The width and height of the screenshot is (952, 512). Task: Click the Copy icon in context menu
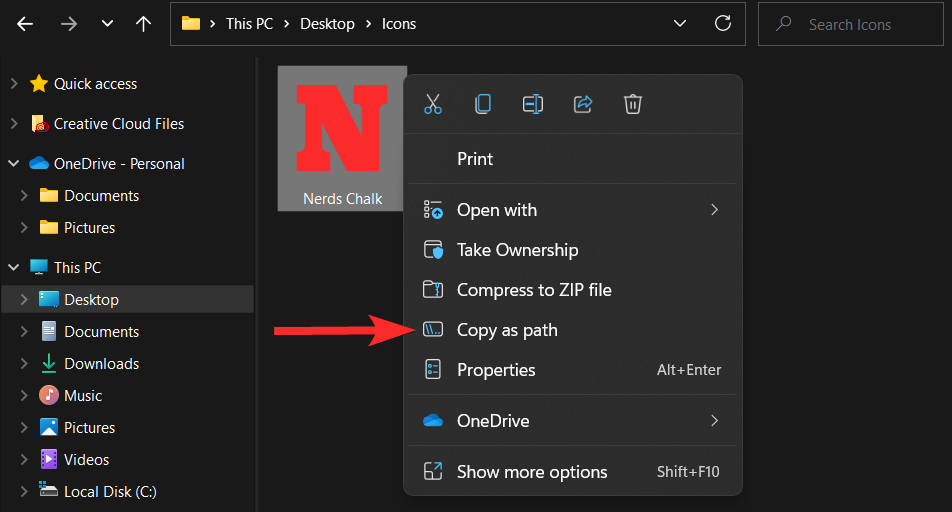[x=483, y=104]
